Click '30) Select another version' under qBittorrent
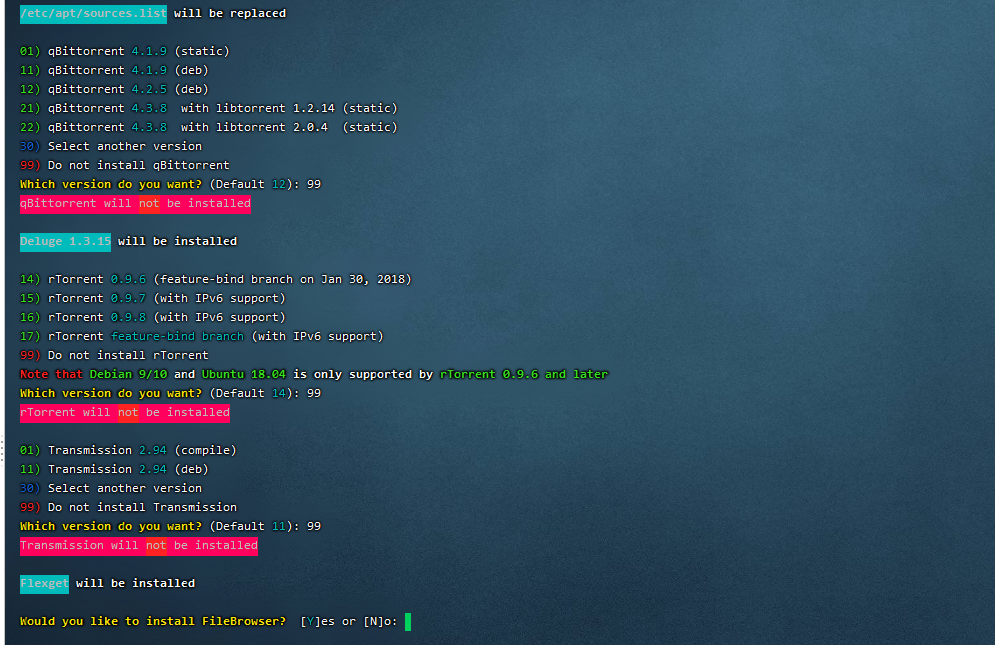The width and height of the screenshot is (995, 645). tap(111, 147)
